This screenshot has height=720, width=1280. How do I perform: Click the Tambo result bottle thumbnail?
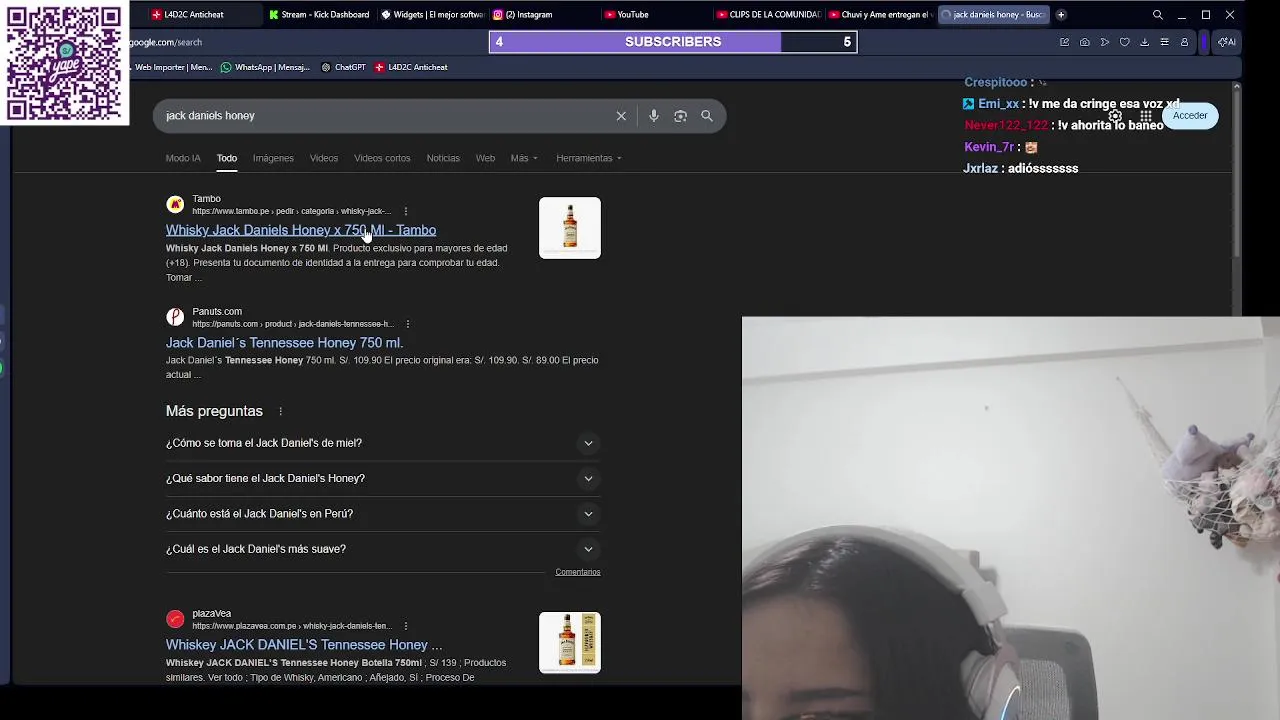tap(570, 228)
